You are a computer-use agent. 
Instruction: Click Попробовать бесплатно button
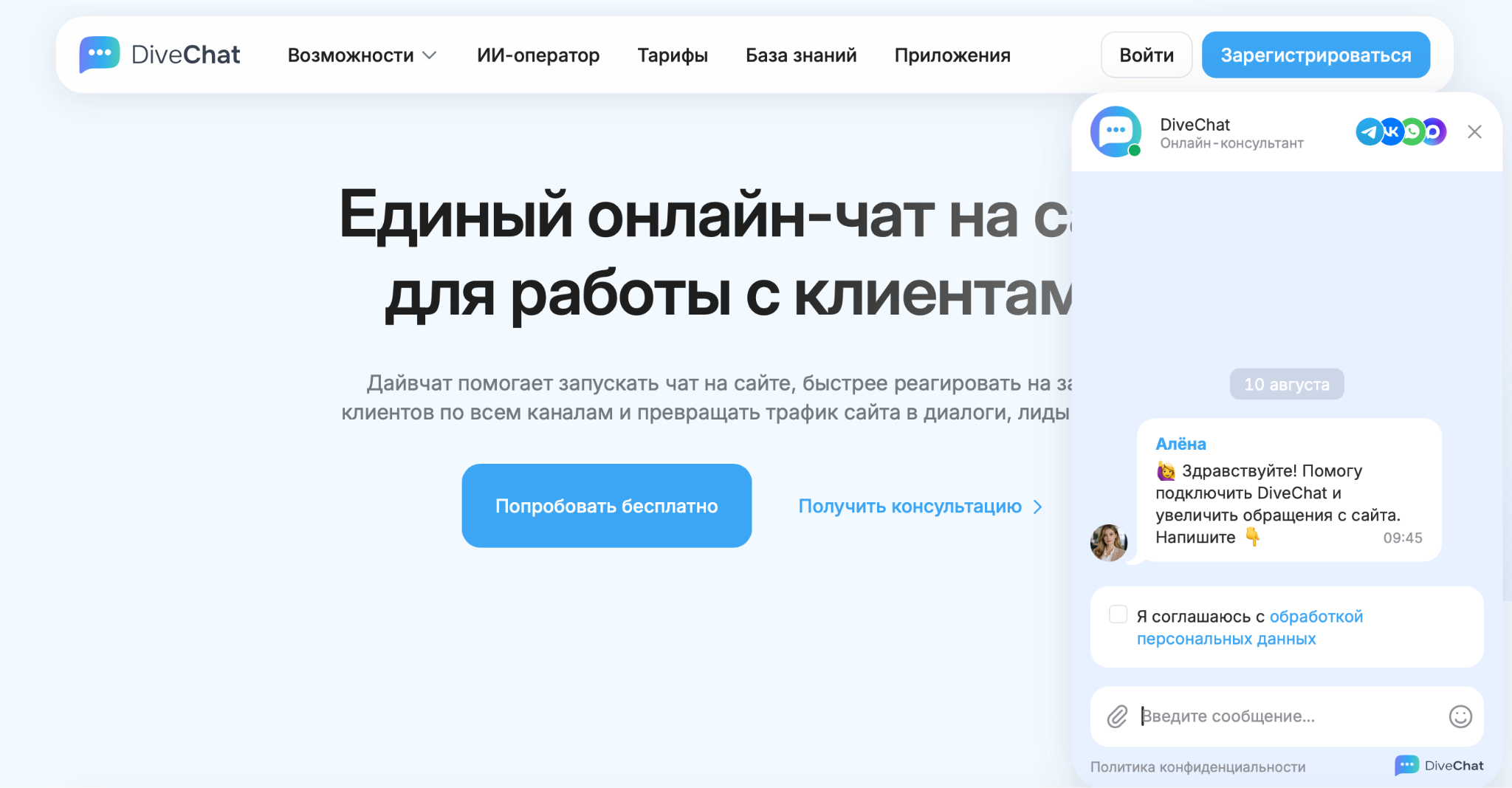coord(607,506)
